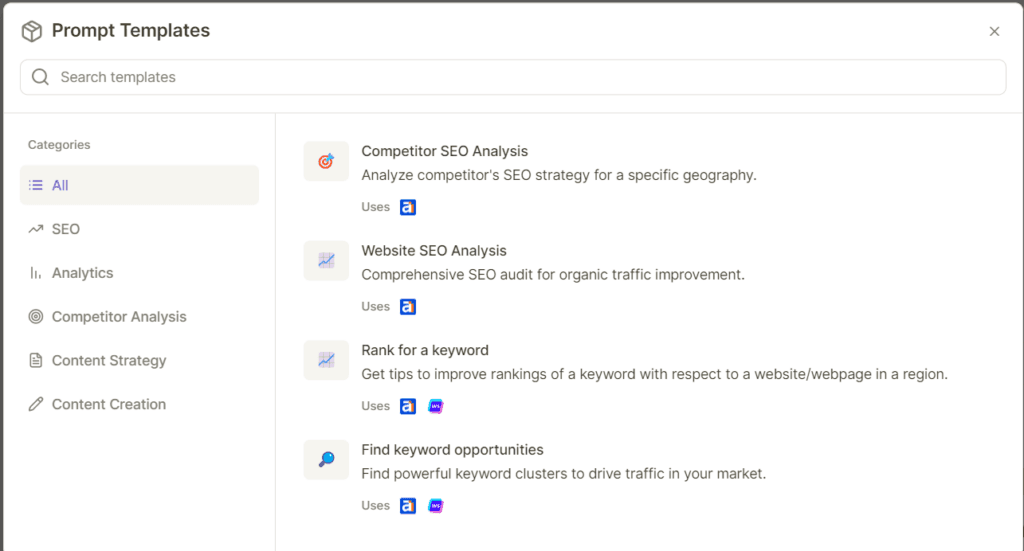The height and width of the screenshot is (551, 1024).
Task: Close the Prompt Templates dialog
Action: (x=994, y=31)
